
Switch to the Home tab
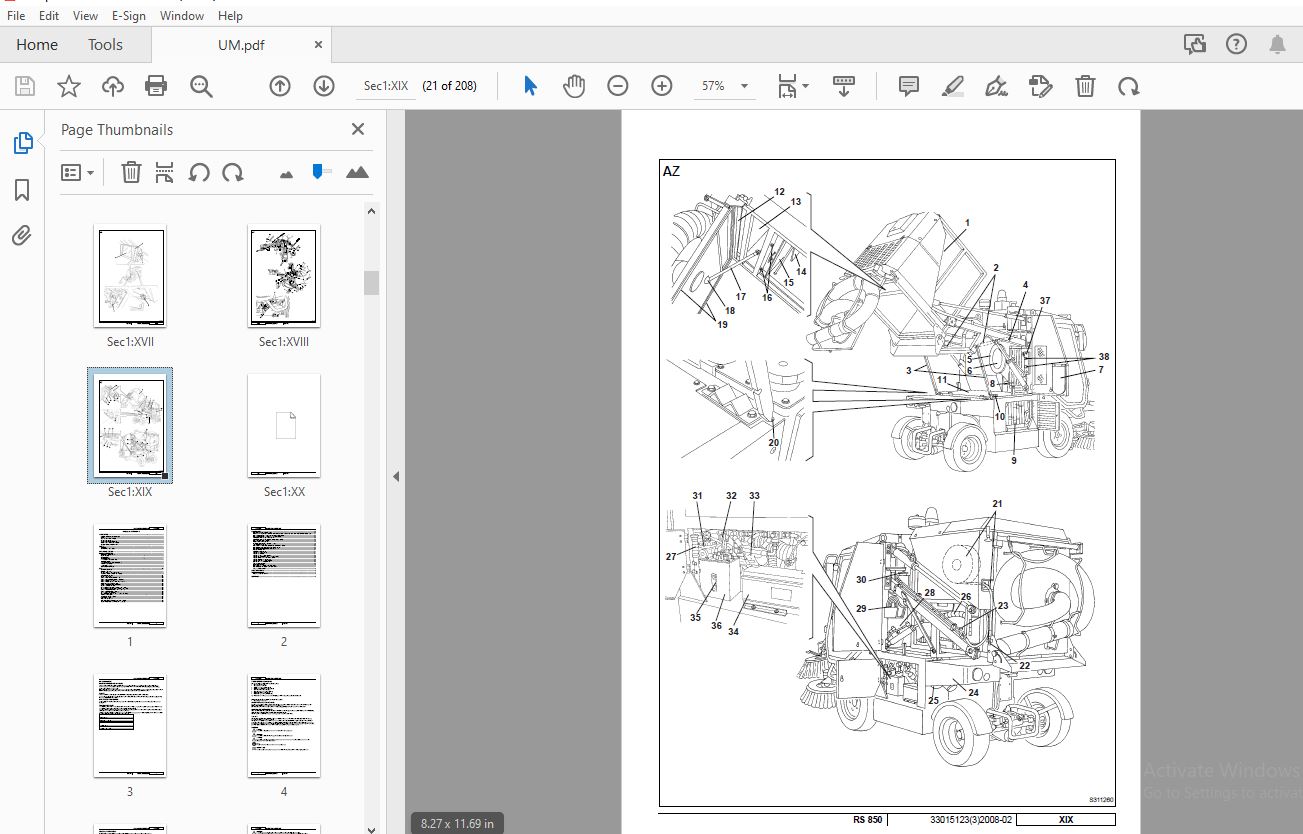click(x=37, y=44)
